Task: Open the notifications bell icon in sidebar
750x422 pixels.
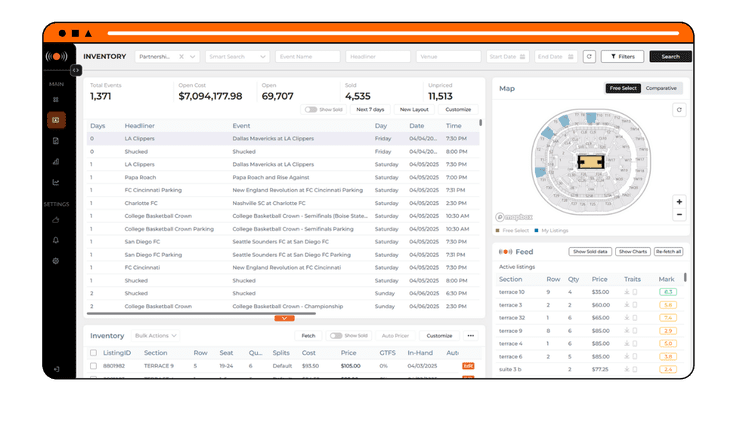Action: pos(56,240)
